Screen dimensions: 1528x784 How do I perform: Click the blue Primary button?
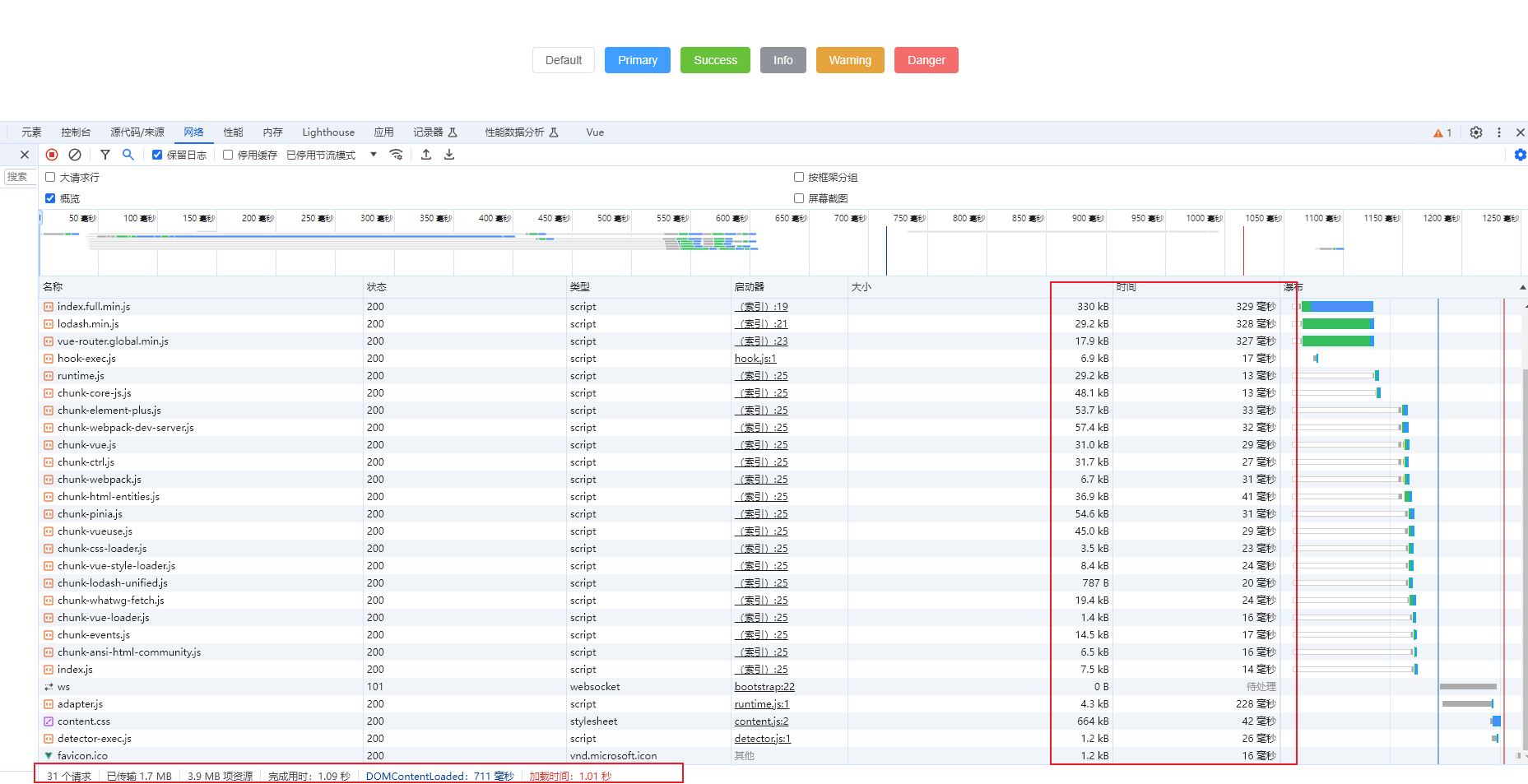coord(638,60)
